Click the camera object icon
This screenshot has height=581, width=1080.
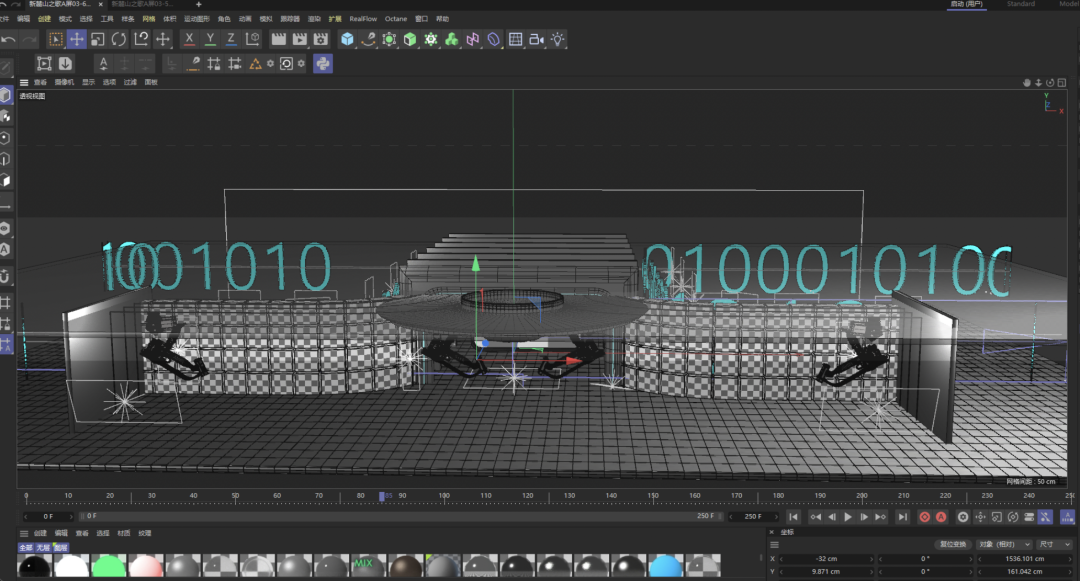tap(537, 39)
